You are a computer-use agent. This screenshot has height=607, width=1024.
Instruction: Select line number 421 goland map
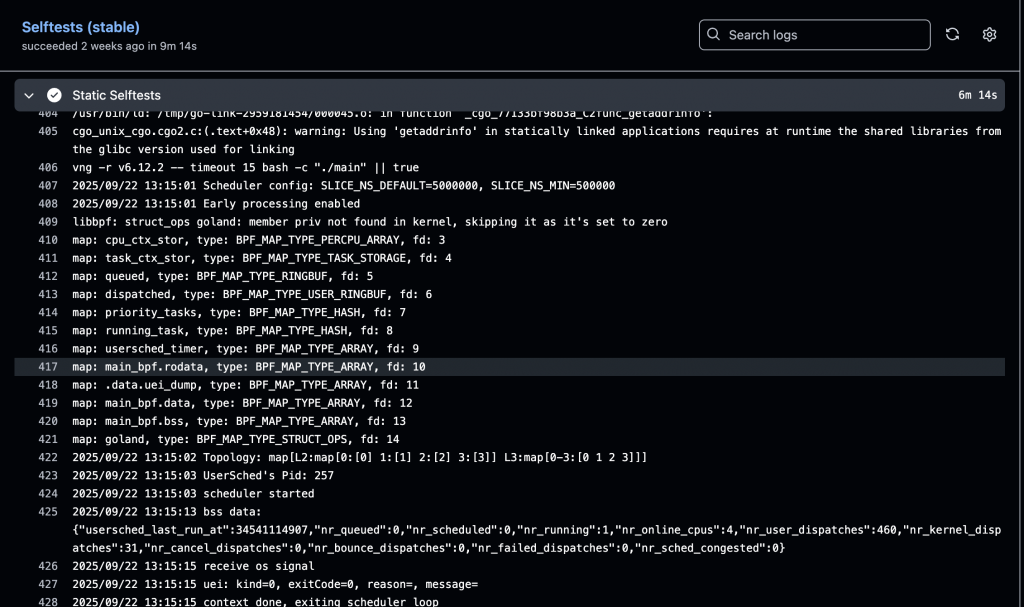[x=48, y=439]
